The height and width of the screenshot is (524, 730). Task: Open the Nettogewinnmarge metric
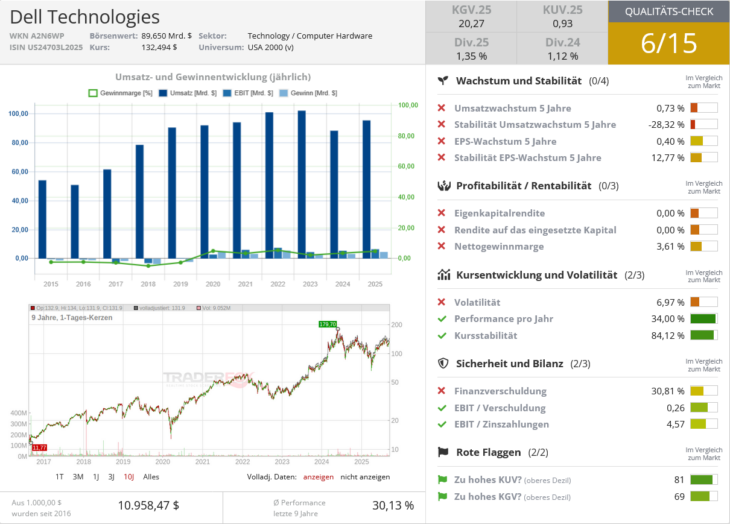click(499, 246)
